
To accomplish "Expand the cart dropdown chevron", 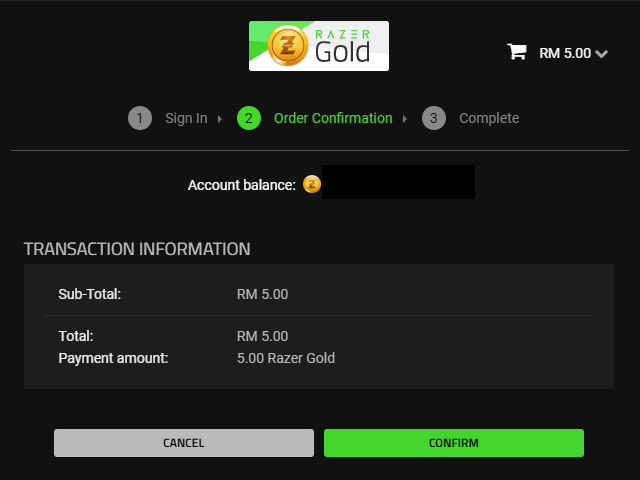I will [602, 53].
